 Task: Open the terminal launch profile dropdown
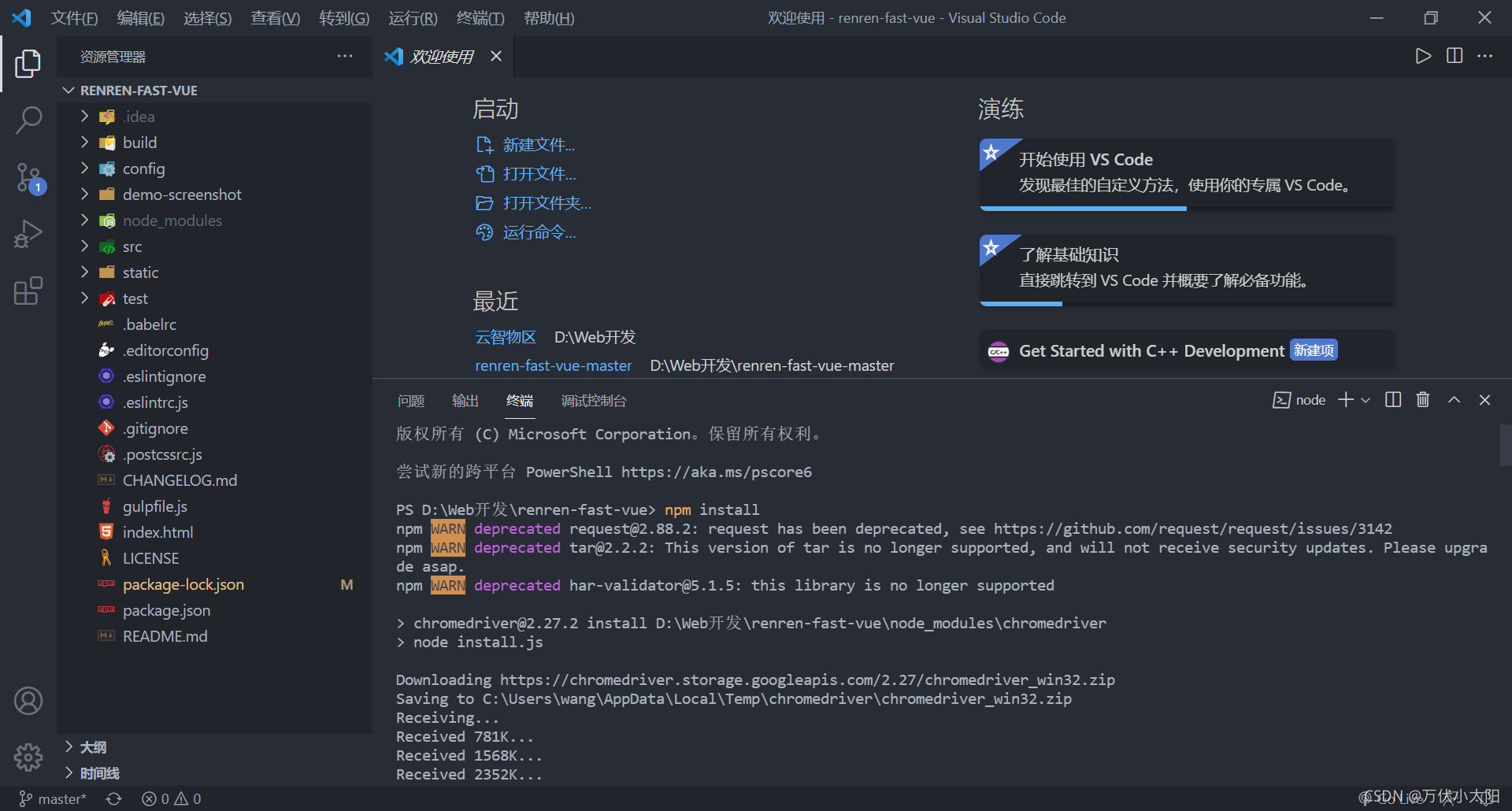coord(1366,400)
